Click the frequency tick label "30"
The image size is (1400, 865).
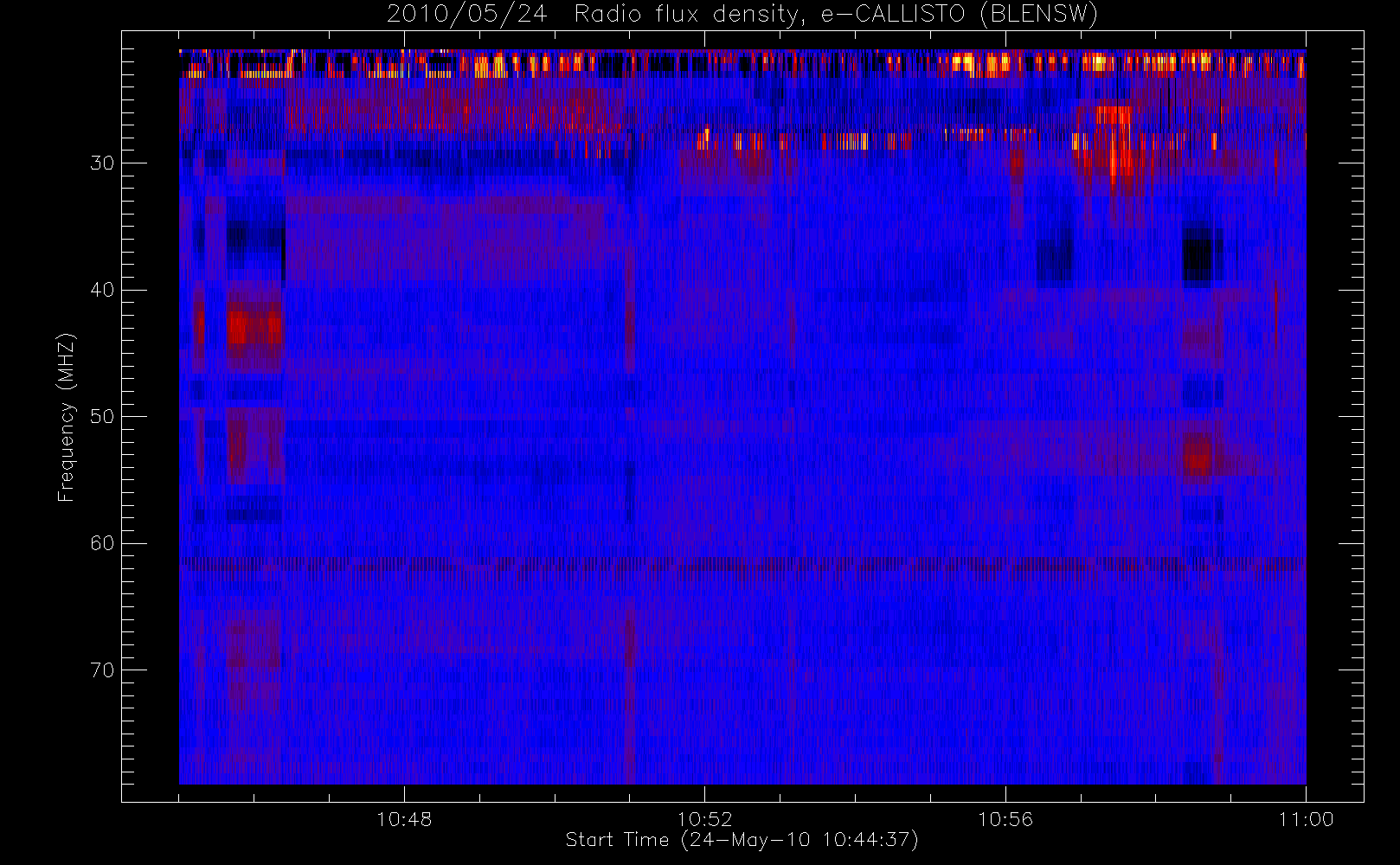[102, 163]
